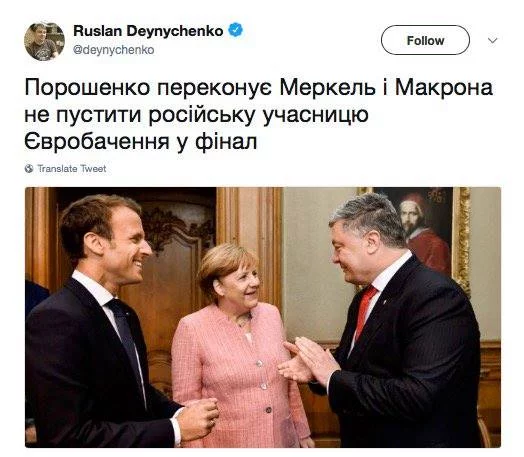Open the attached photo of three politicians
Screen dimensions: 524x457
click(x=263, y=317)
